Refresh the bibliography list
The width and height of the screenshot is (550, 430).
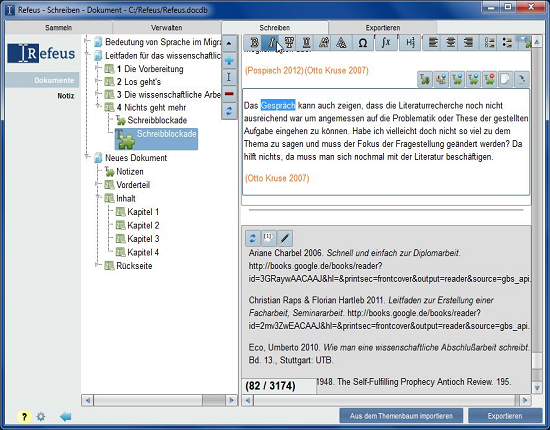(253, 238)
